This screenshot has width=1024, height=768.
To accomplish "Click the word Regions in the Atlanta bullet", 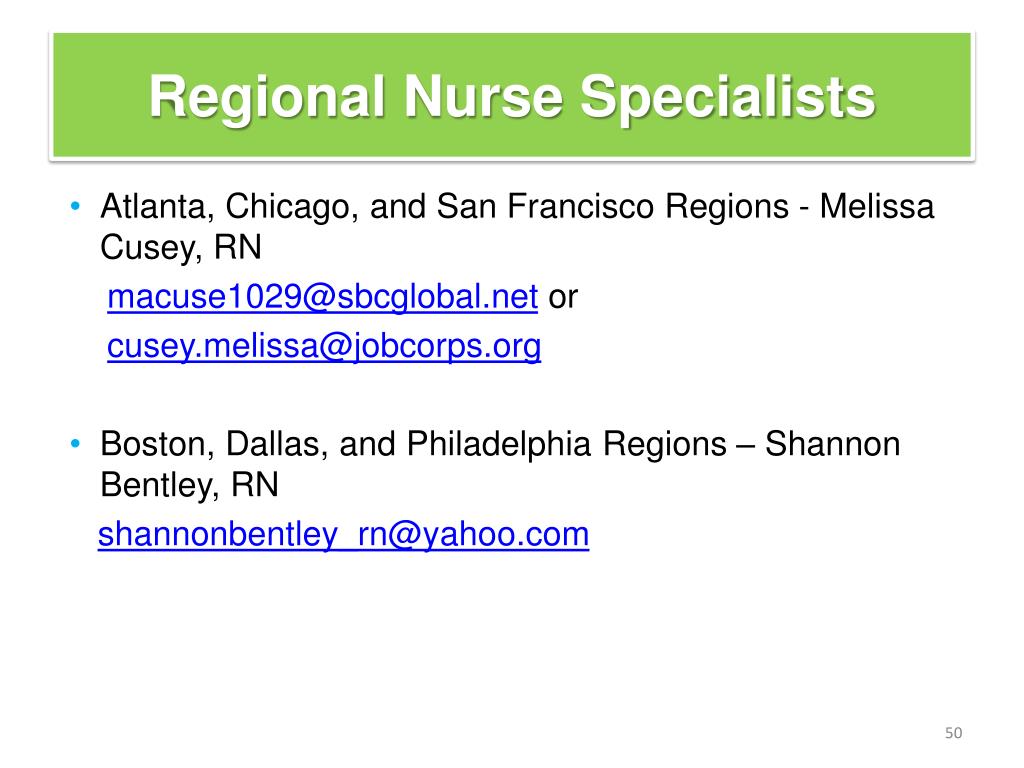I will [727, 208].
